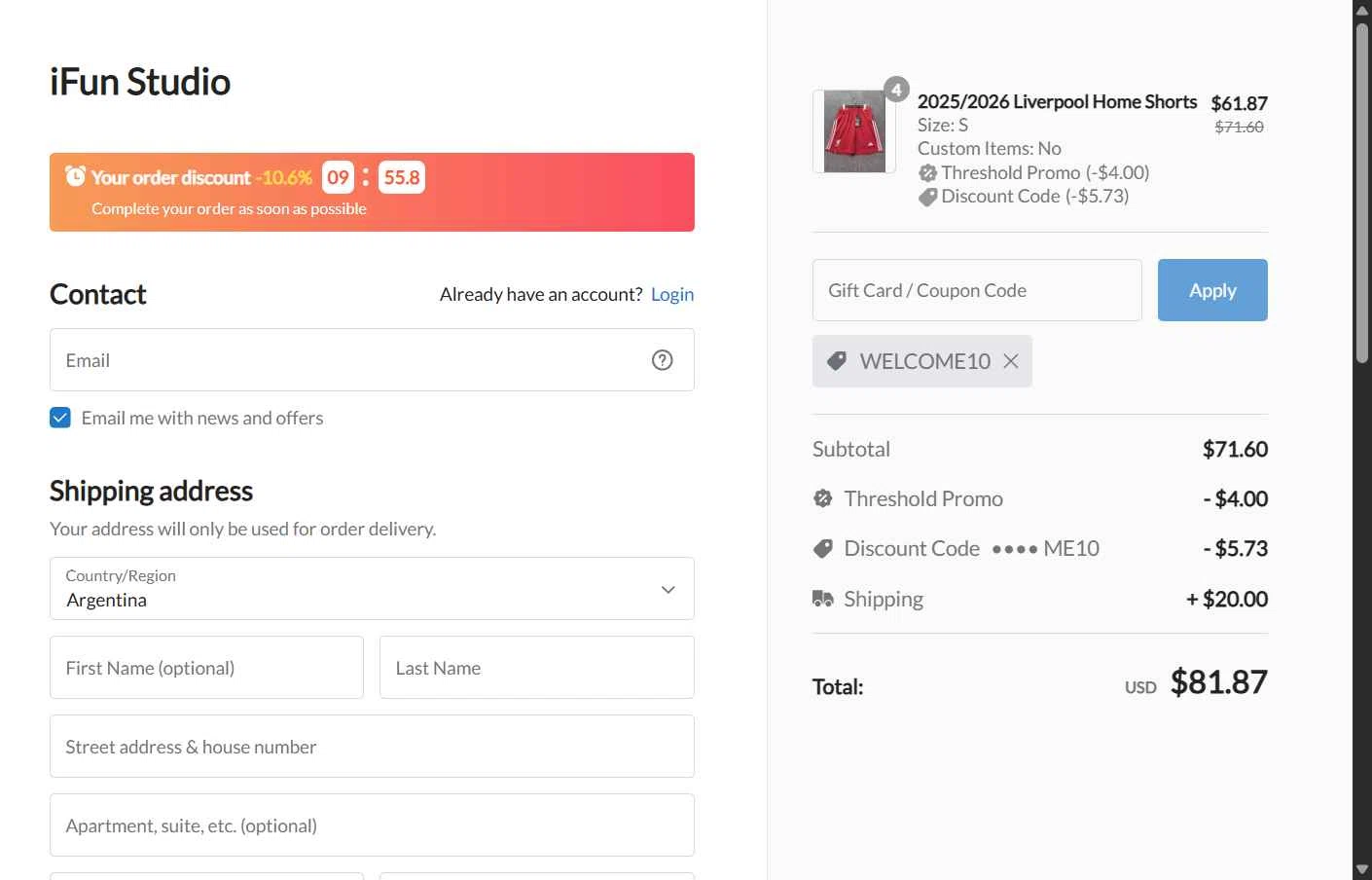Image resolution: width=1372 pixels, height=880 pixels.
Task: Click the Threshold Promo badge icon in summary
Action: click(x=823, y=498)
